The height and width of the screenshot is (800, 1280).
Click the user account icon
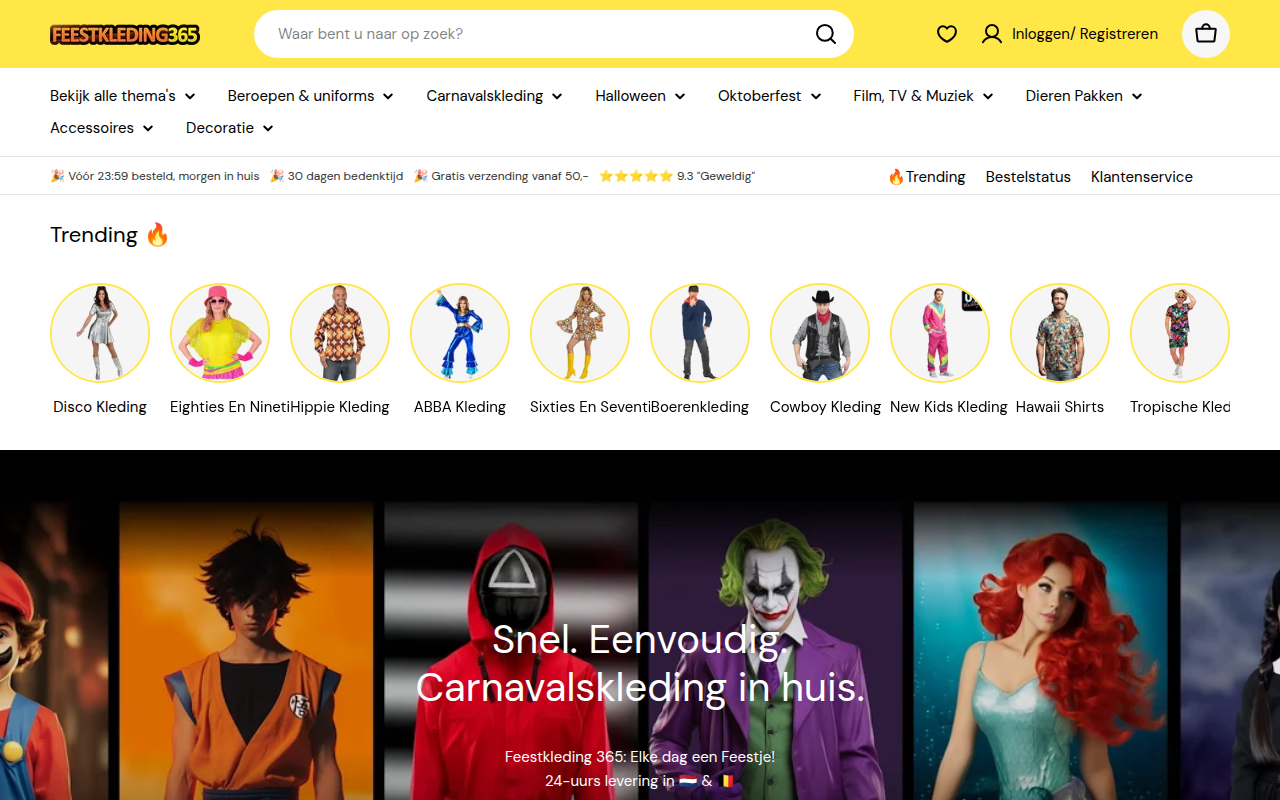(x=991, y=34)
